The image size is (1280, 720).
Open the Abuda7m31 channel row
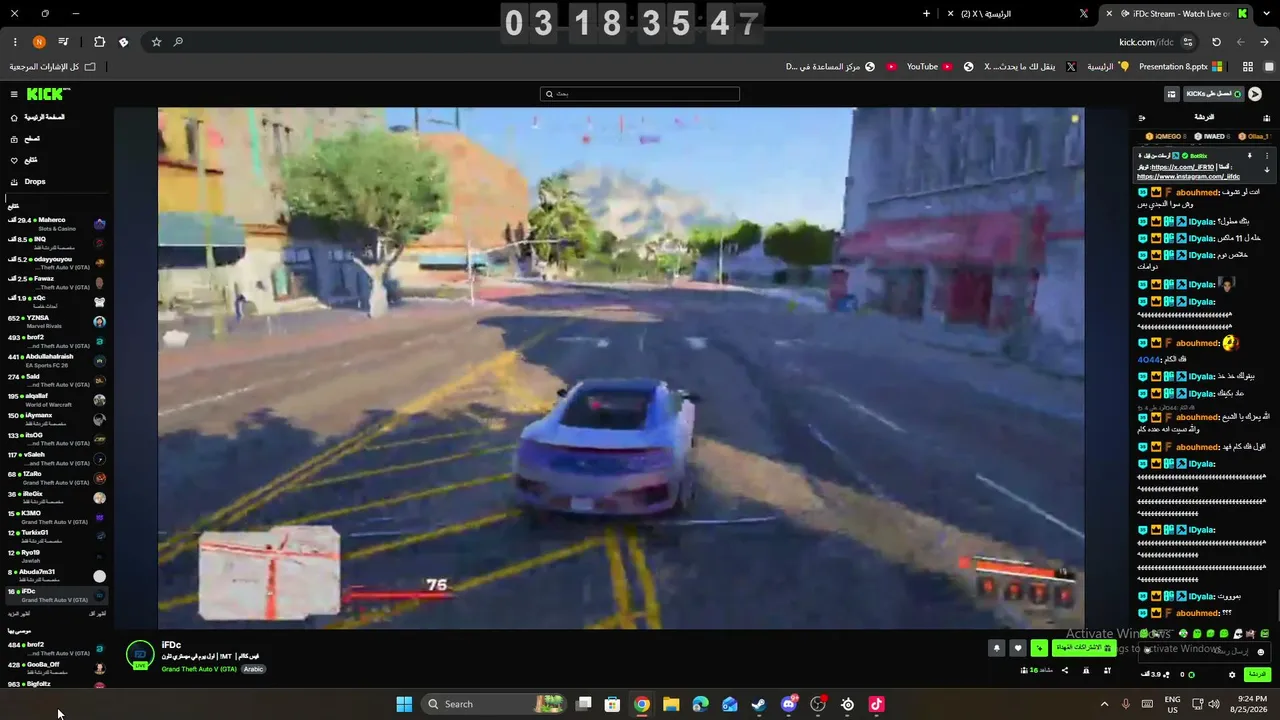[57, 575]
